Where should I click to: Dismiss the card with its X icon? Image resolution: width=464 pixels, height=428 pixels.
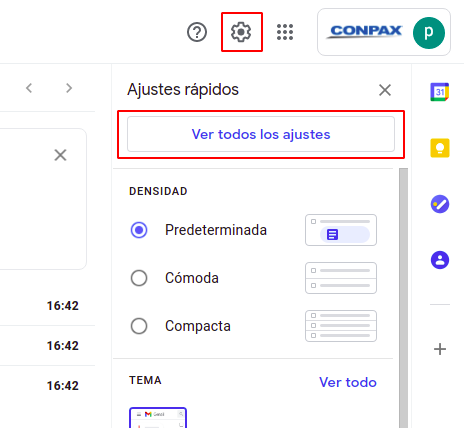(60, 155)
